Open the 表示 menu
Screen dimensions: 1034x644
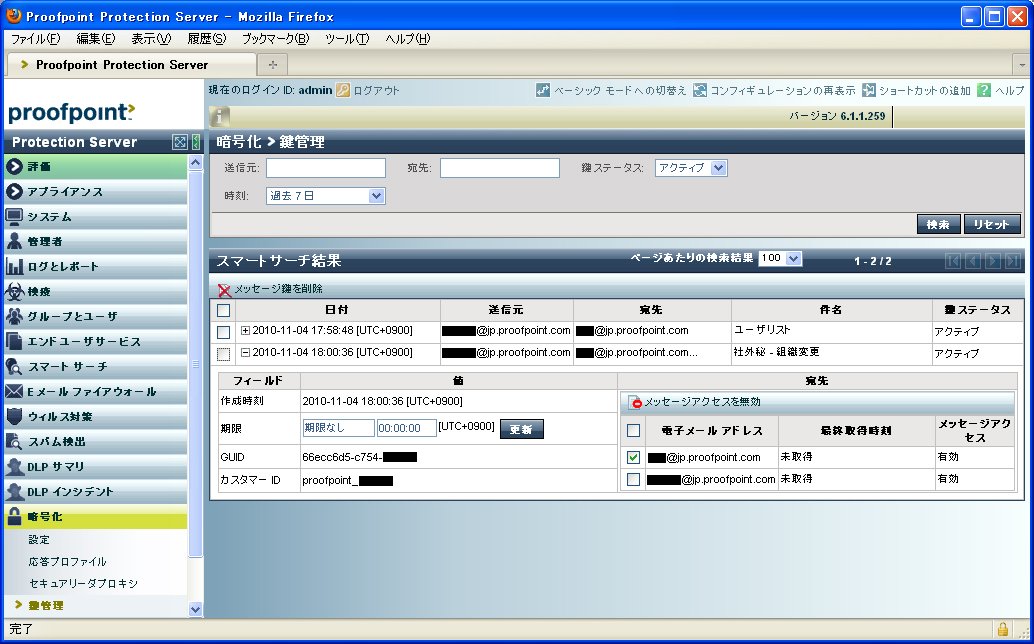[x=151, y=39]
